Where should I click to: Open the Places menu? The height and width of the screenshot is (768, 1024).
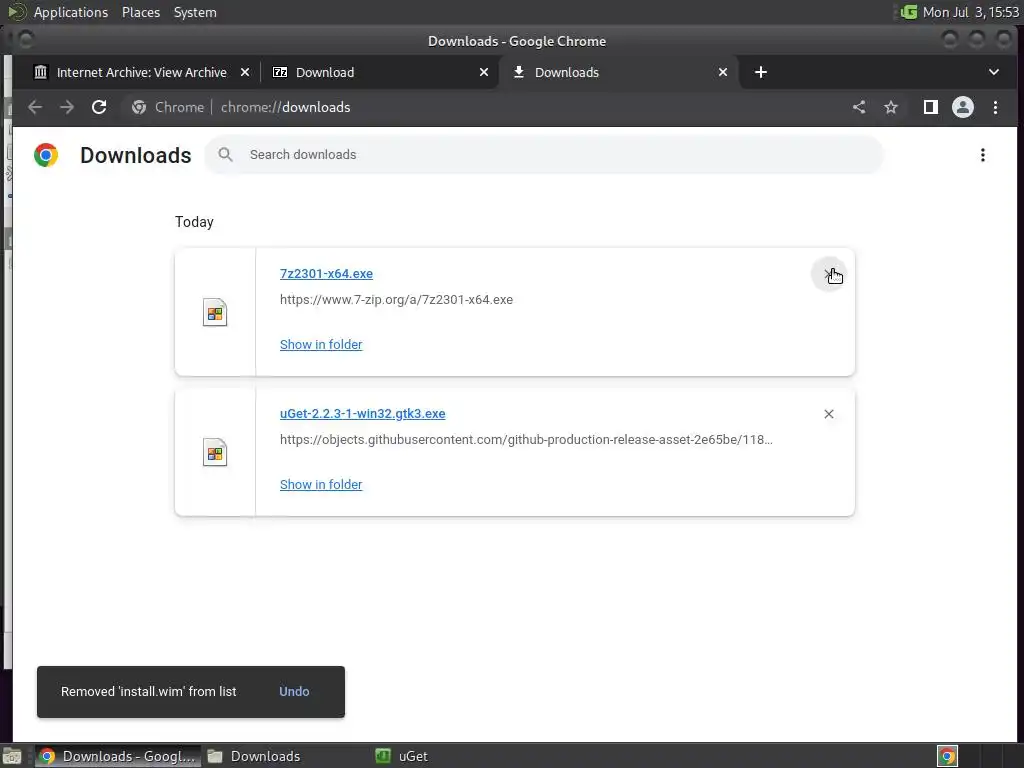click(x=141, y=12)
